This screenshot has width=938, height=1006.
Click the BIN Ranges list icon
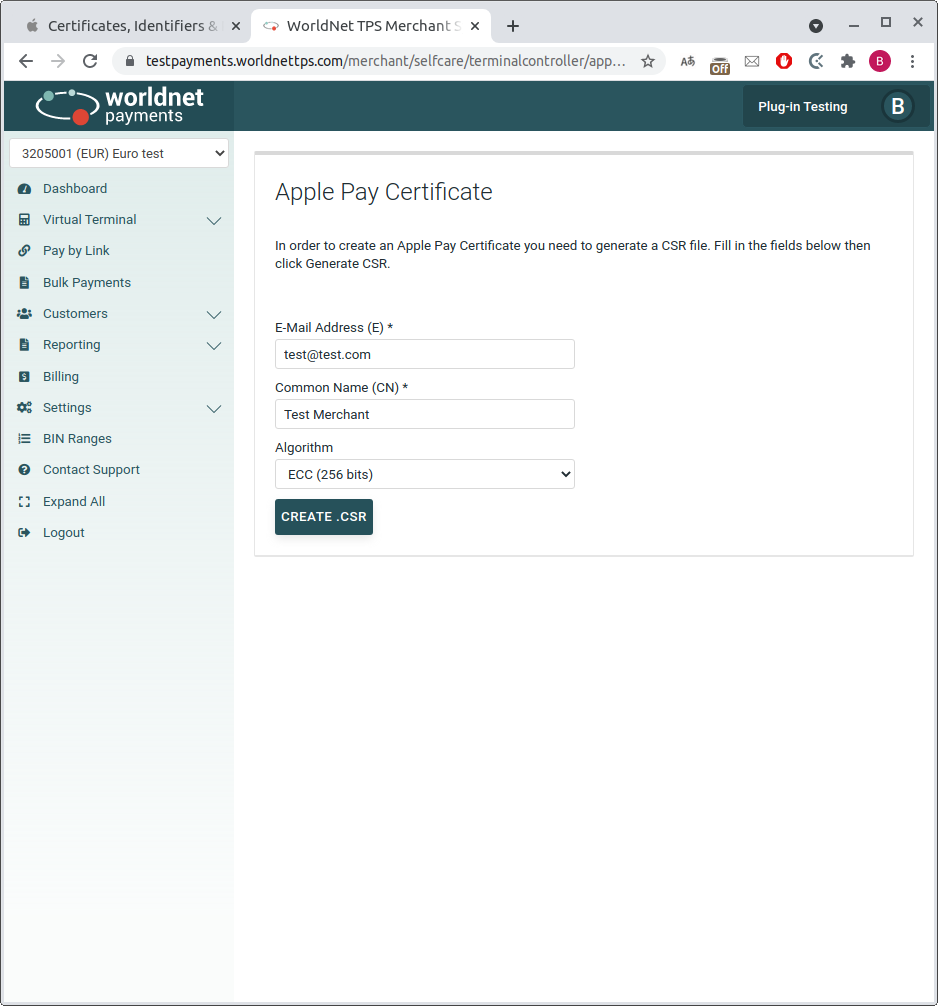pos(24,439)
